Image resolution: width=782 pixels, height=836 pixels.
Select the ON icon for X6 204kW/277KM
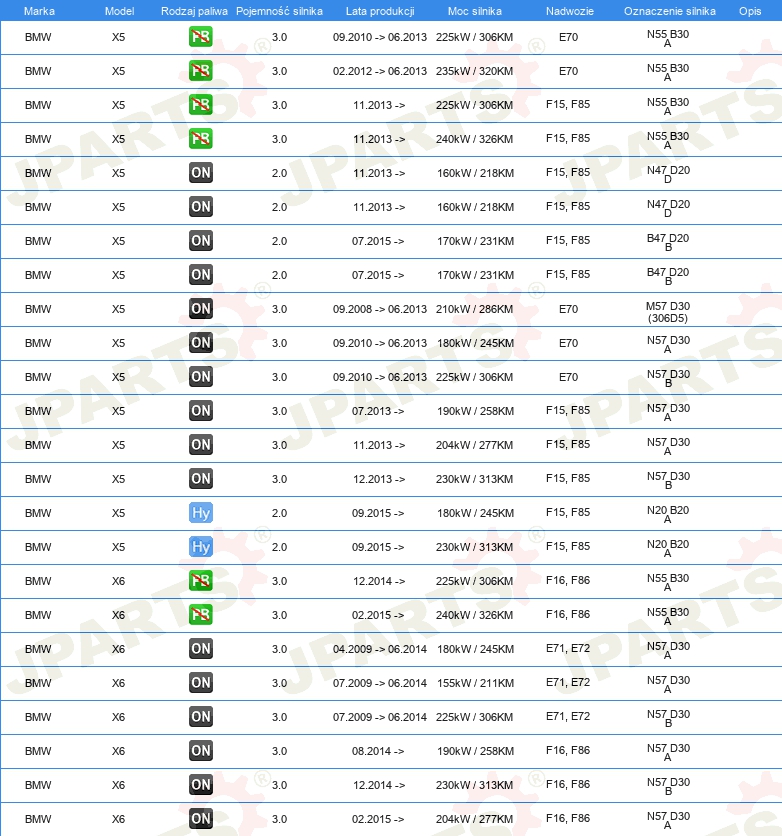pos(200,819)
